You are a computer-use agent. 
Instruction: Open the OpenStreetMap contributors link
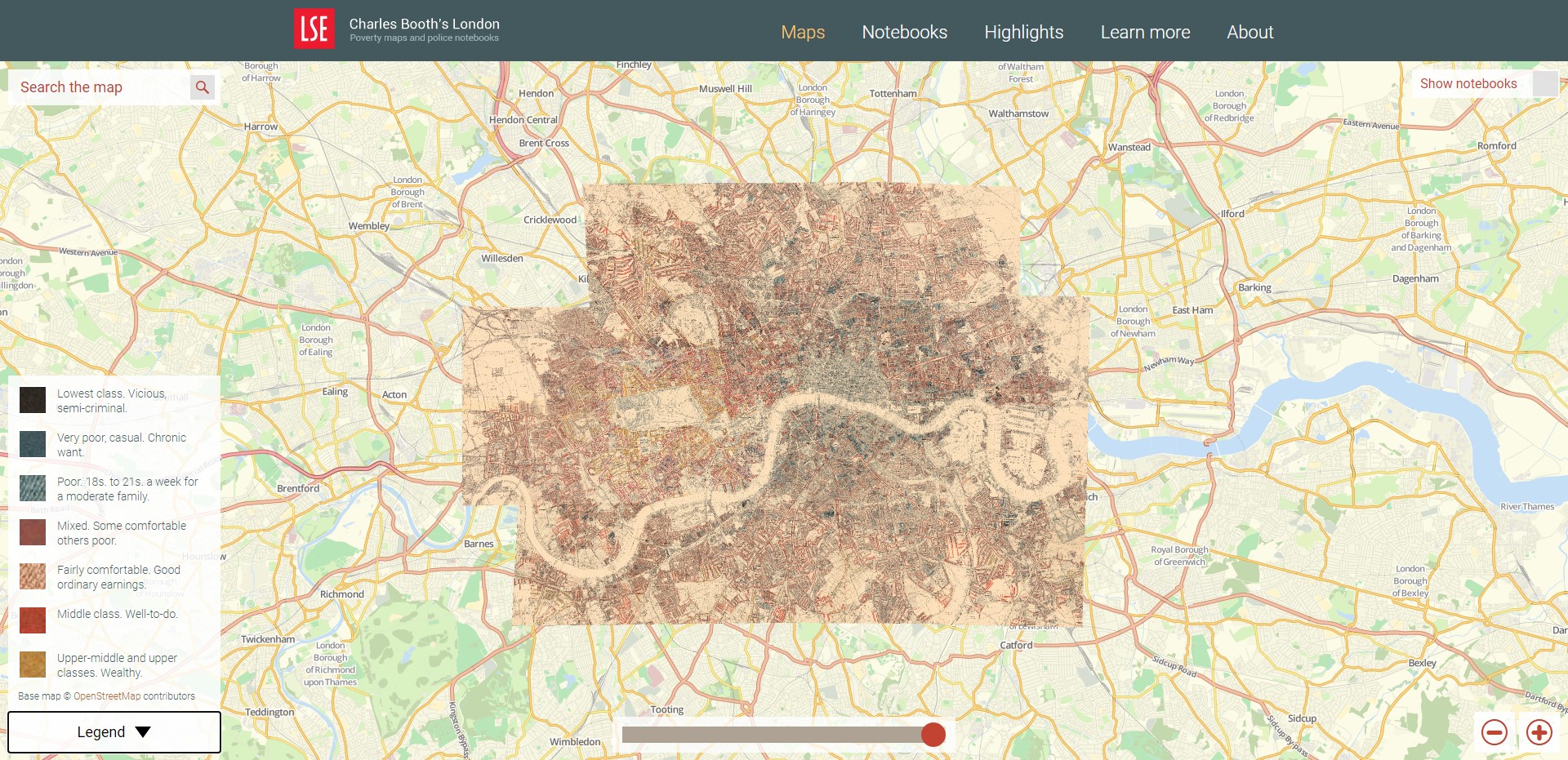[107, 696]
